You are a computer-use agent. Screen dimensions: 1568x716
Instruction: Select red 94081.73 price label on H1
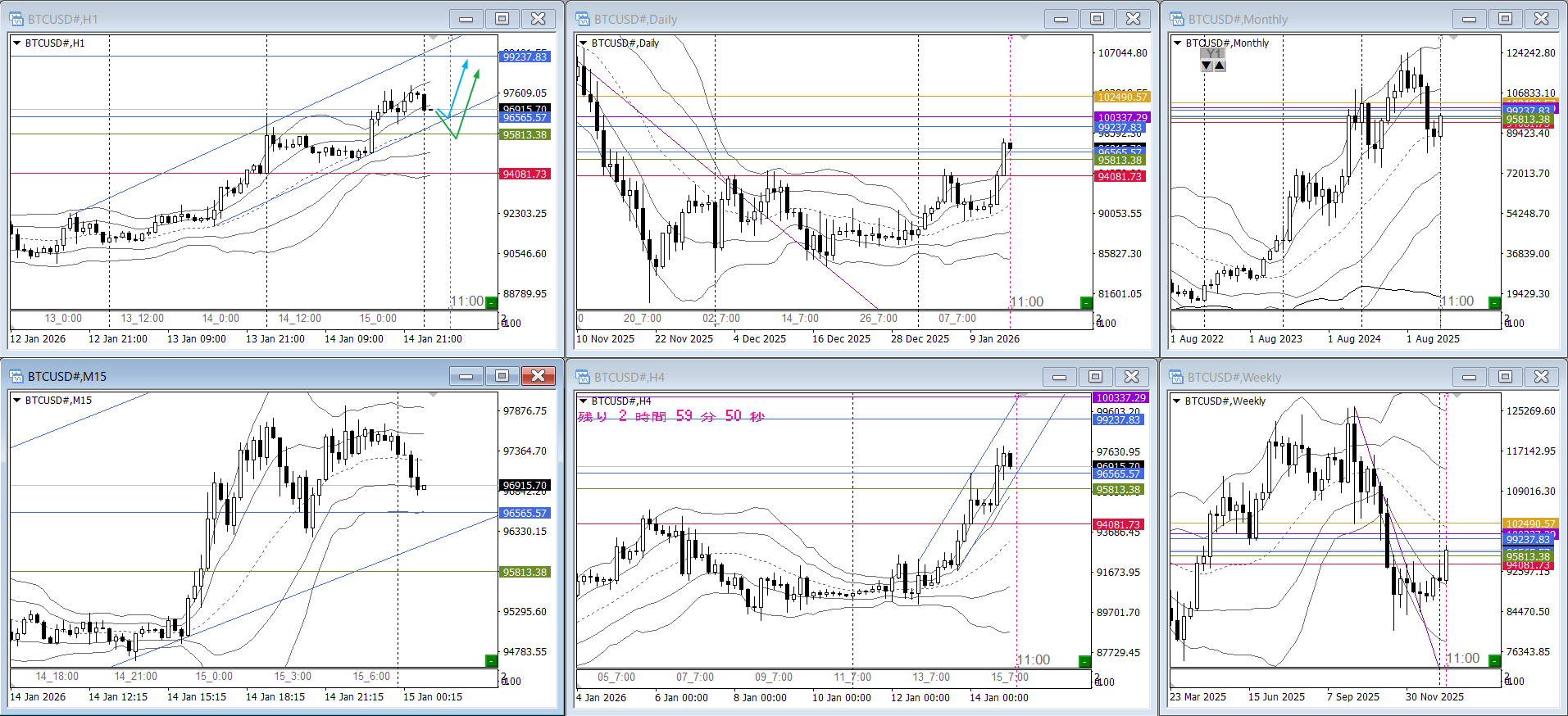[x=525, y=174]
